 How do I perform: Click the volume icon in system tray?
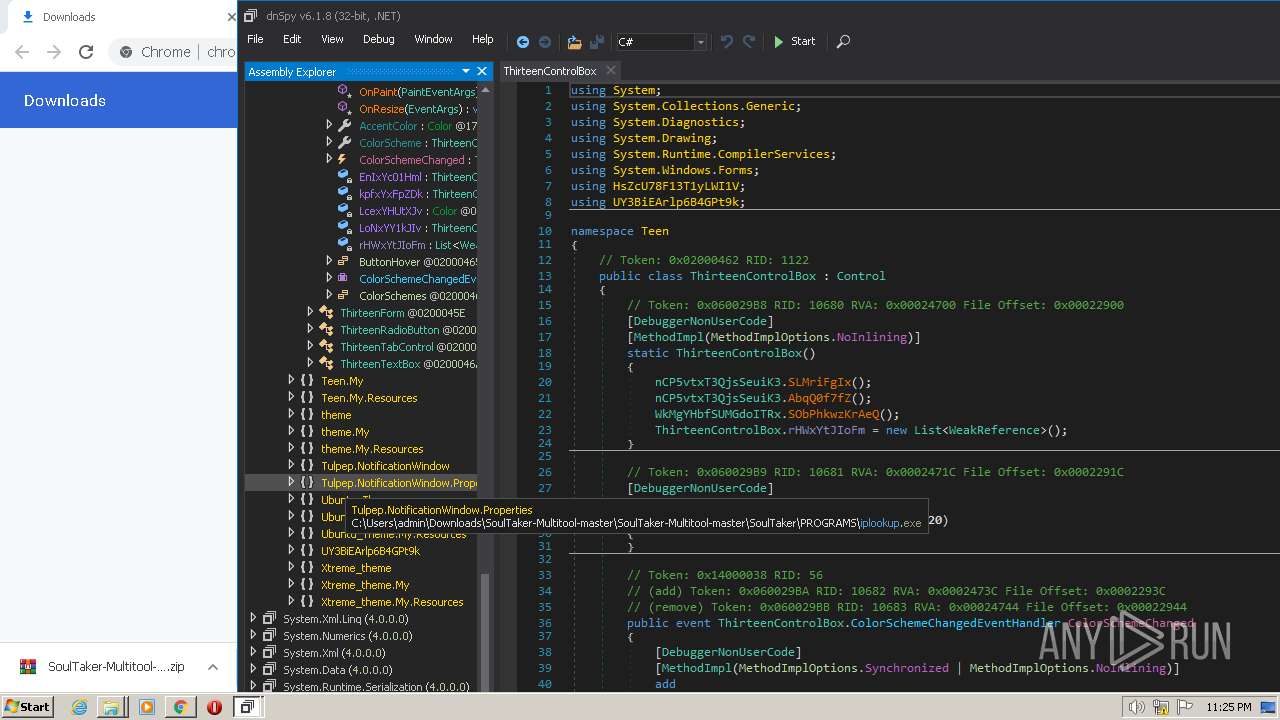tap(1136, 707)
